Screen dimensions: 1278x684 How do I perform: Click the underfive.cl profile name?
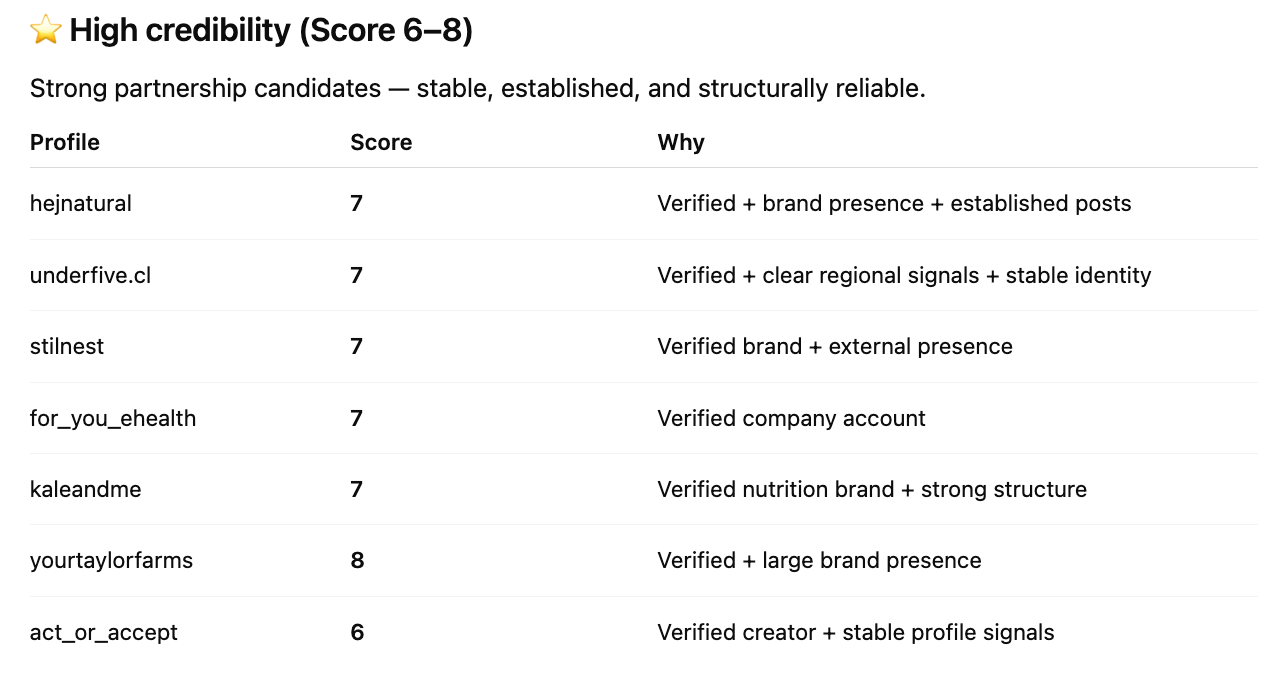click(x=90, y=275)
